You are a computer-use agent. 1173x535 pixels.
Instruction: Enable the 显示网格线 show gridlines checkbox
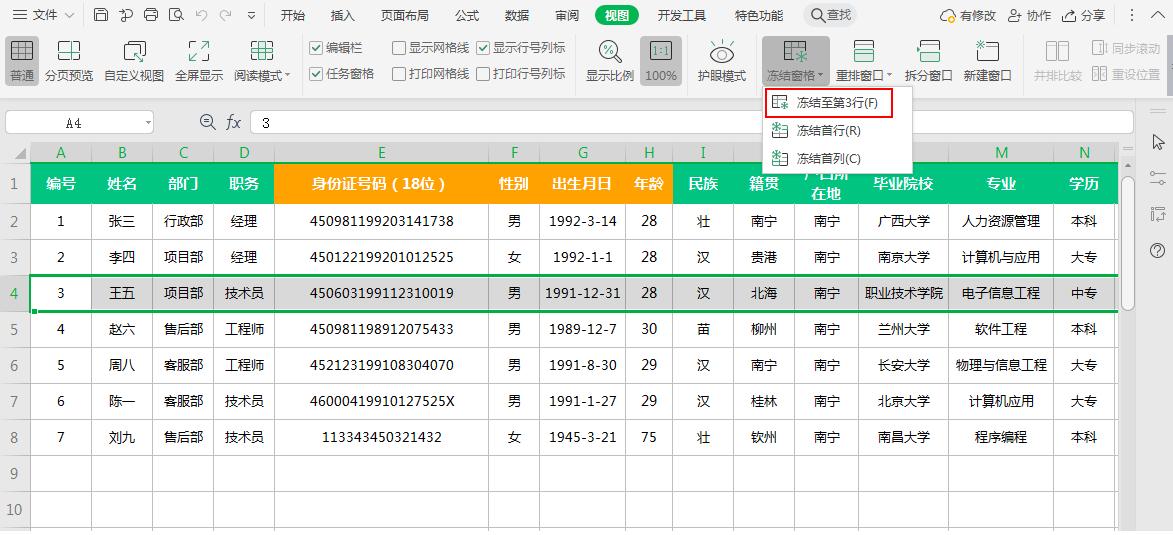(x=399, y=48)
